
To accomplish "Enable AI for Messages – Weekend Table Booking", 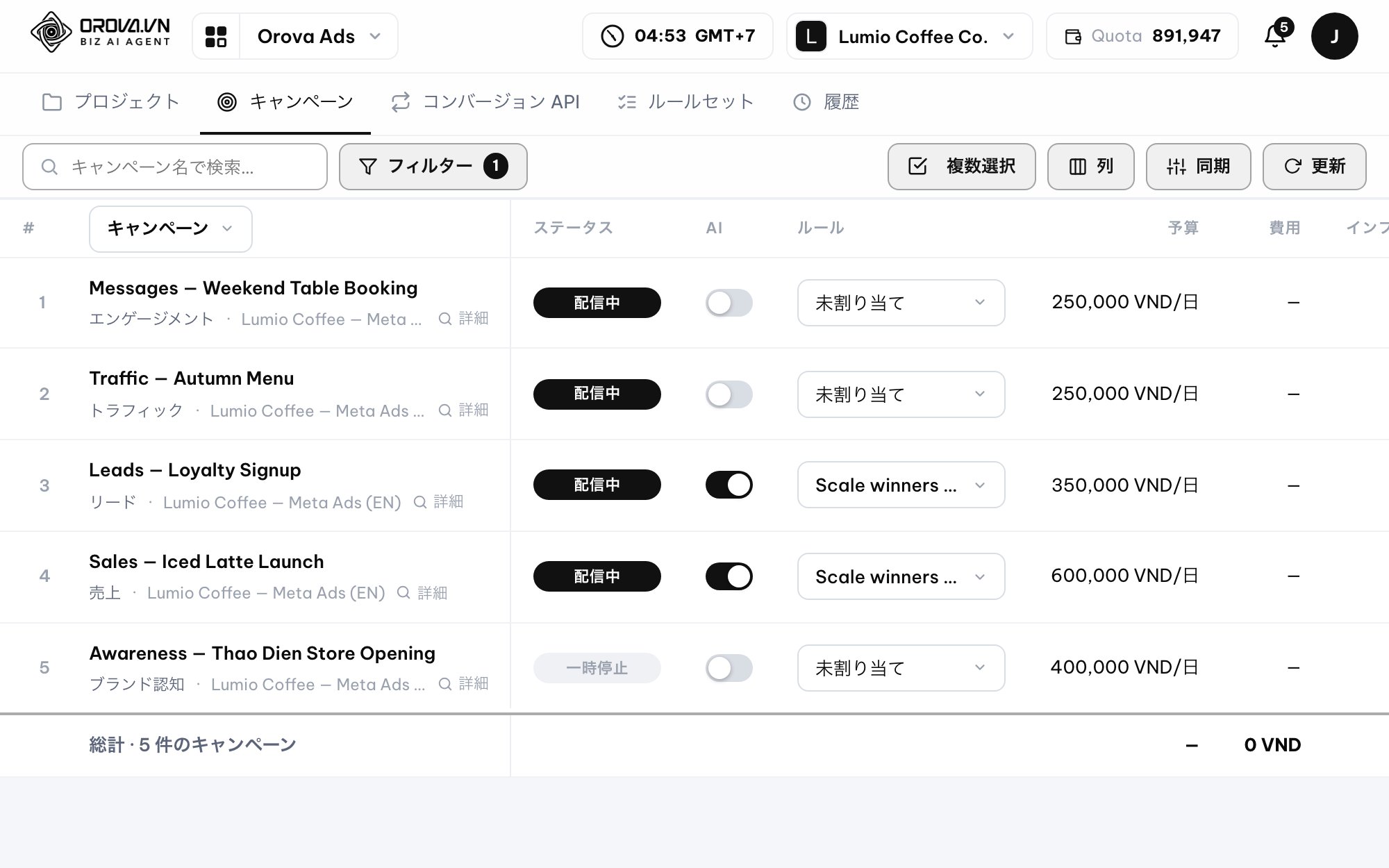I will pos(729,303).
